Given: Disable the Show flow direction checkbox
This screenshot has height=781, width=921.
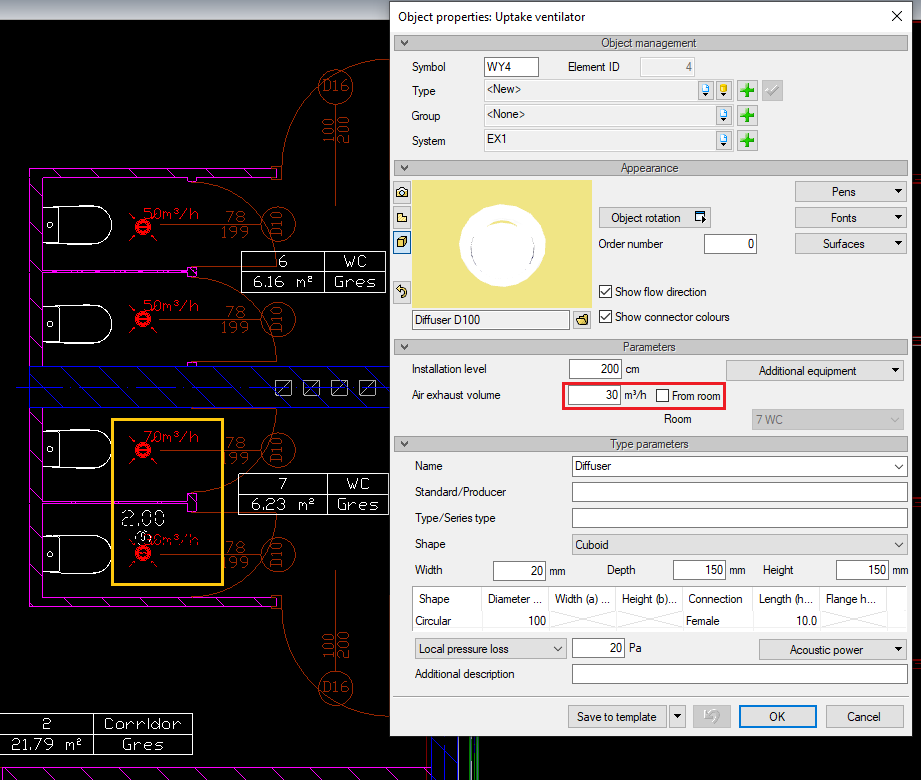Looking at the screenshot, I should [606, 292].
